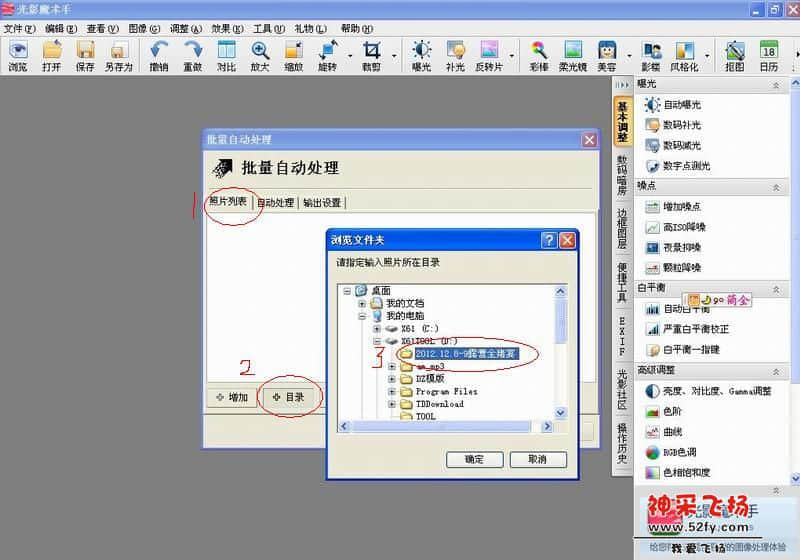Switch to the 输出设置 tab
The height and width of the screenshot is (560, 800).
pos(322,202)
